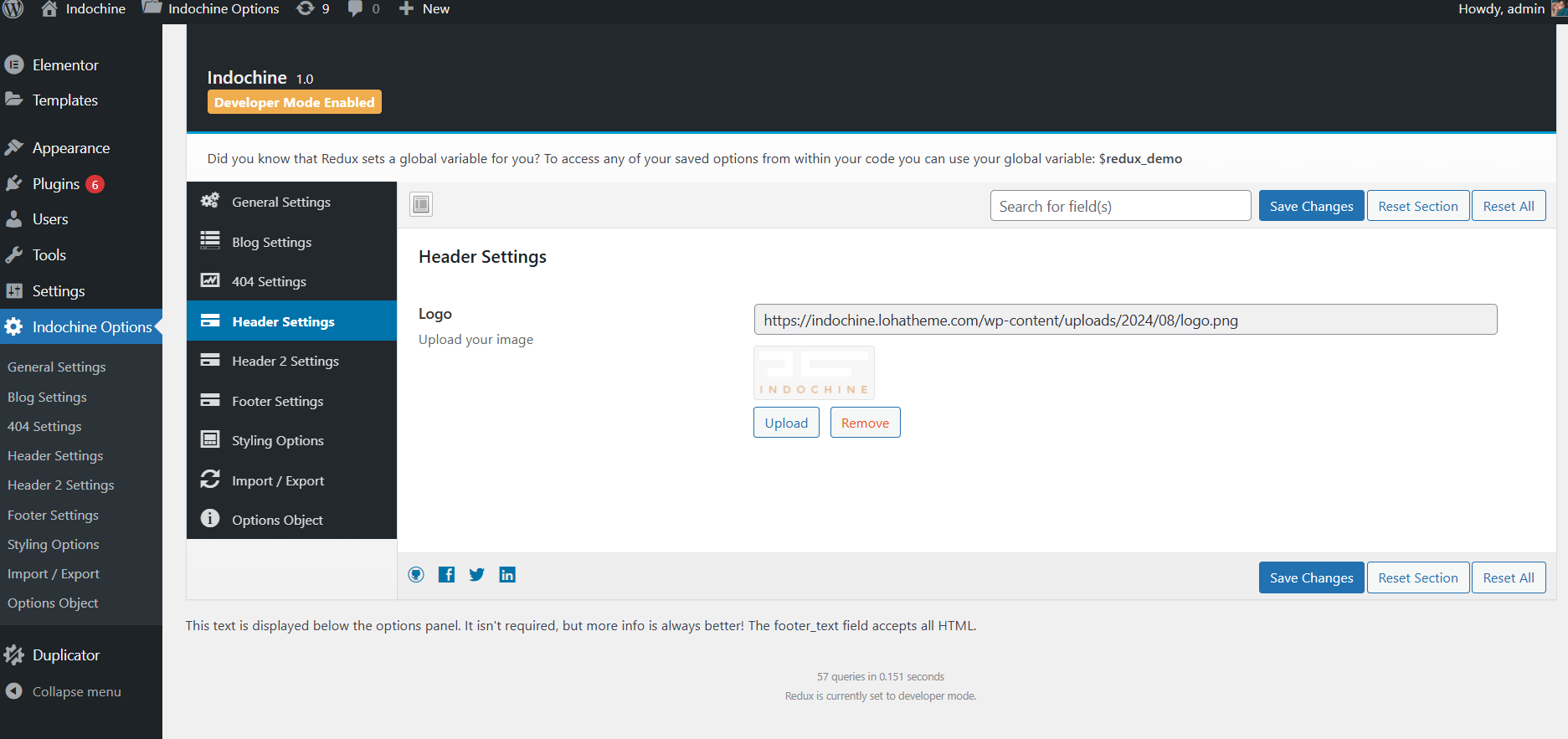Open the Import / Export tab
The image size is (1568, 739).
(277, 480)
